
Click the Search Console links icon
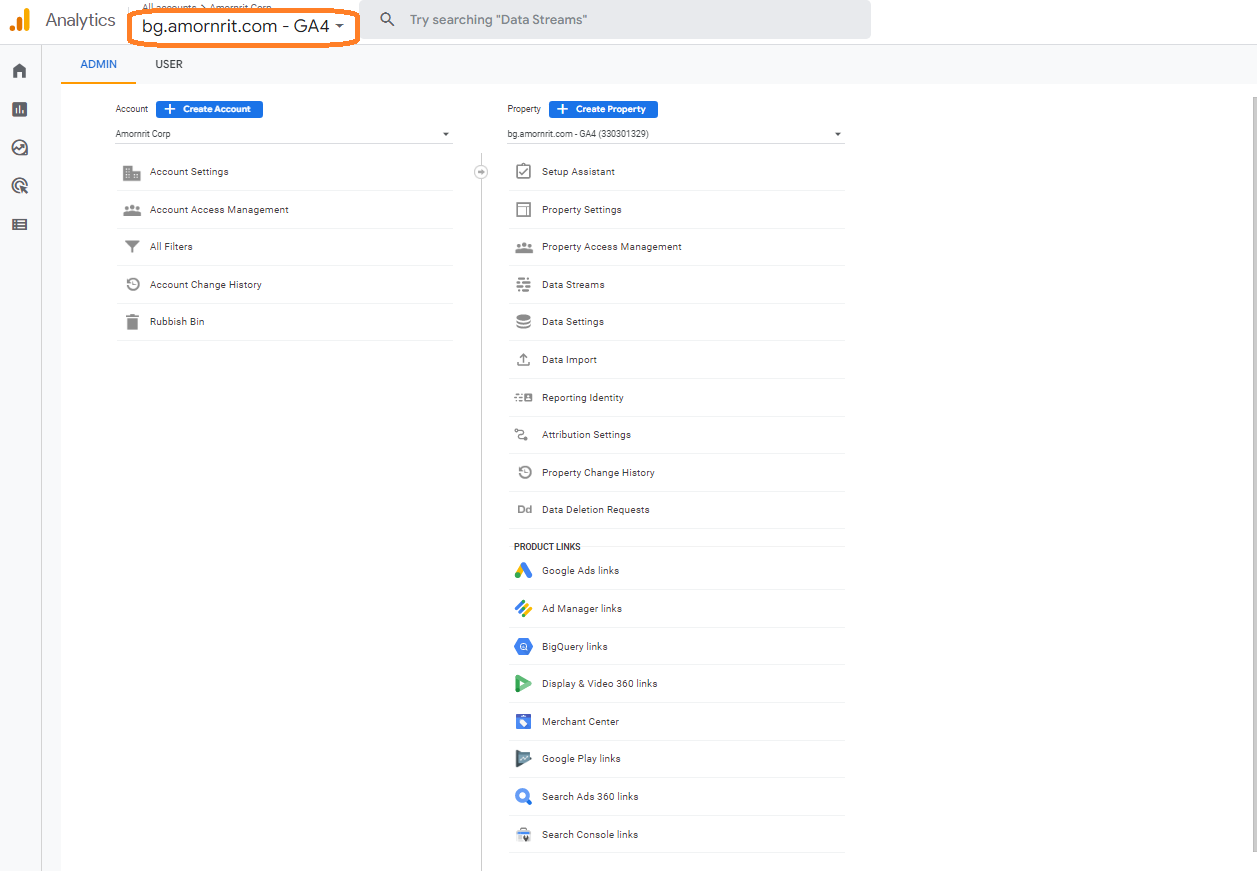point(523,835)
